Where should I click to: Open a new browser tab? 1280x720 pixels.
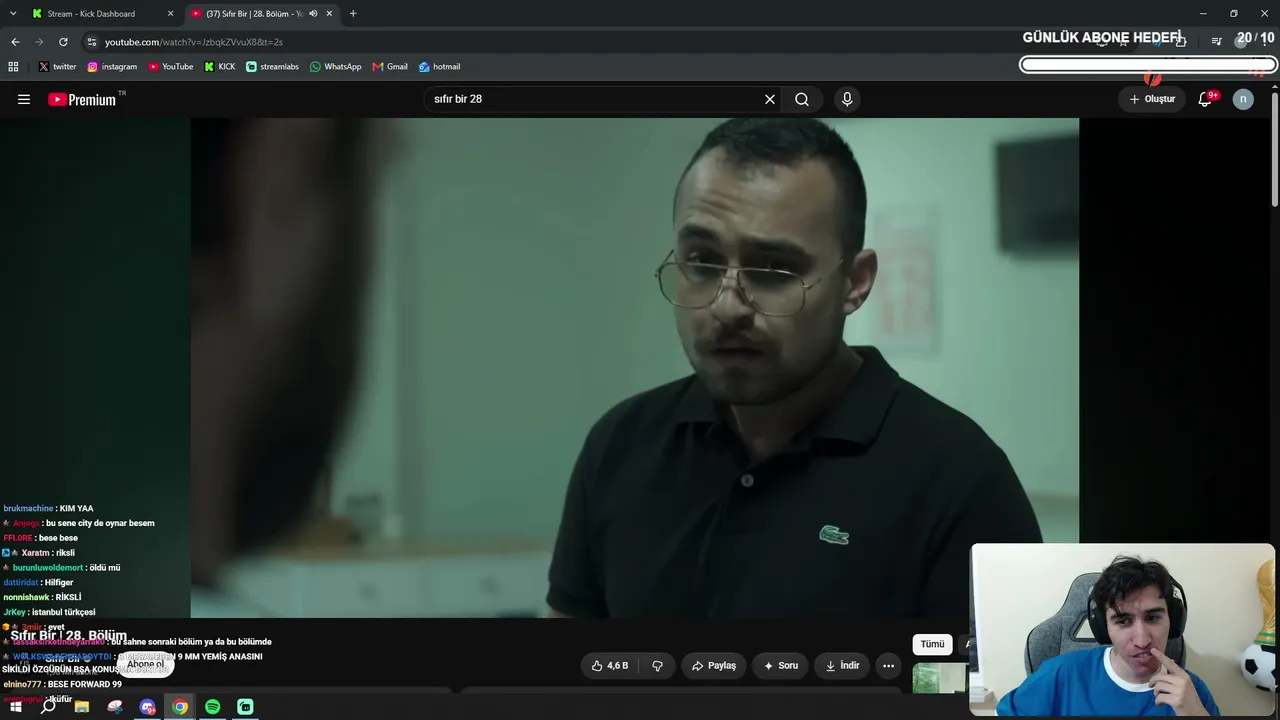pos(353,14)
